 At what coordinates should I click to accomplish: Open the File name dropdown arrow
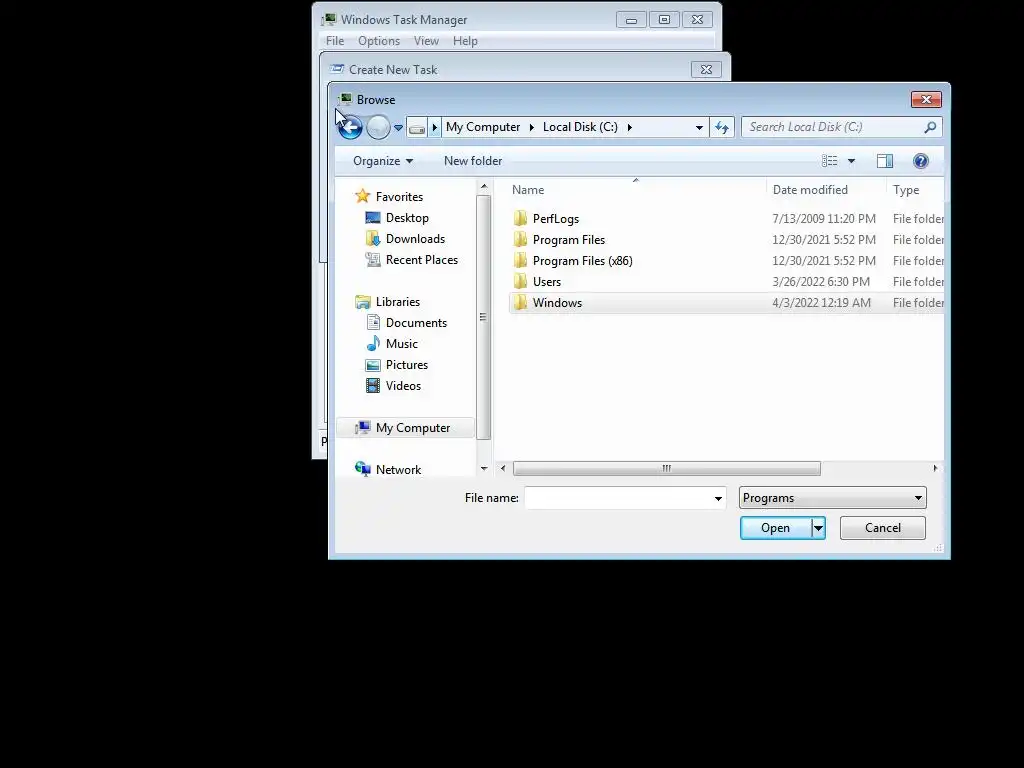click(718, 498)
